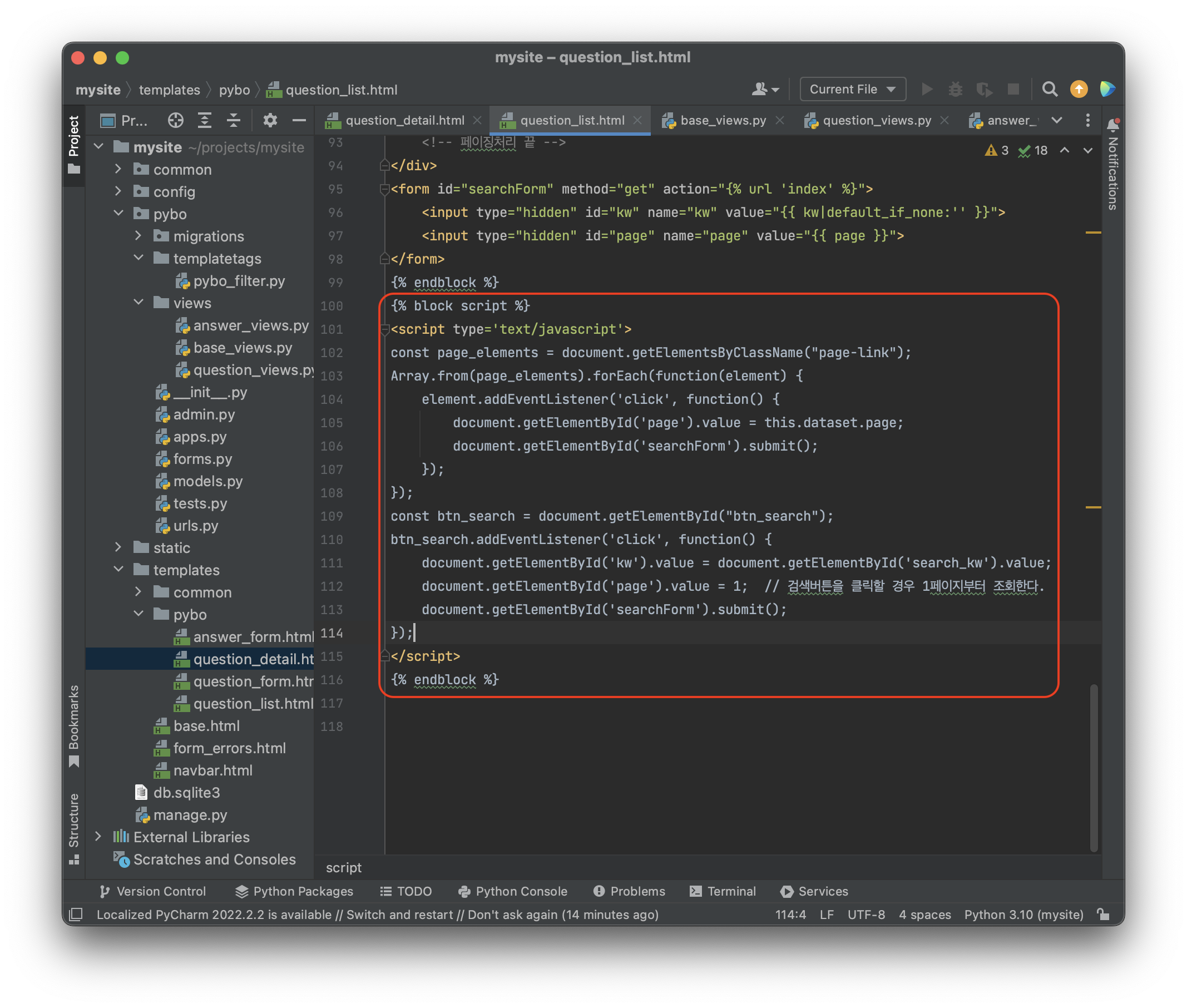1187x1008 pixels.
Task: Click the Debug bug icon
Action: [955, 89]
